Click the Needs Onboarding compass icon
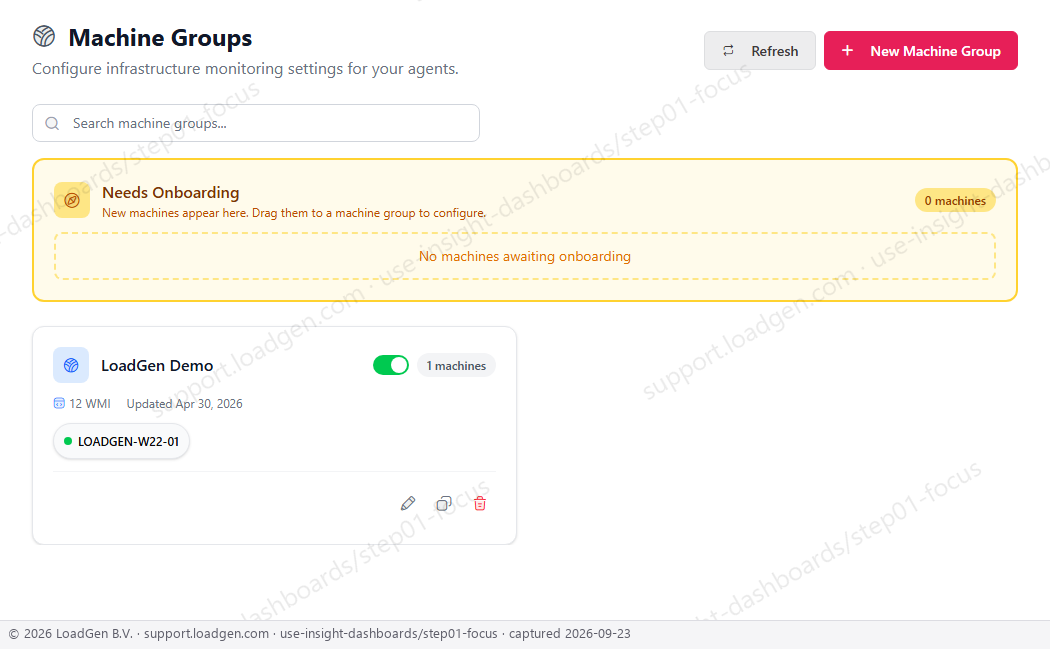Image resolution: width=1050 pixels, height=649 pixels. point(72,200)
